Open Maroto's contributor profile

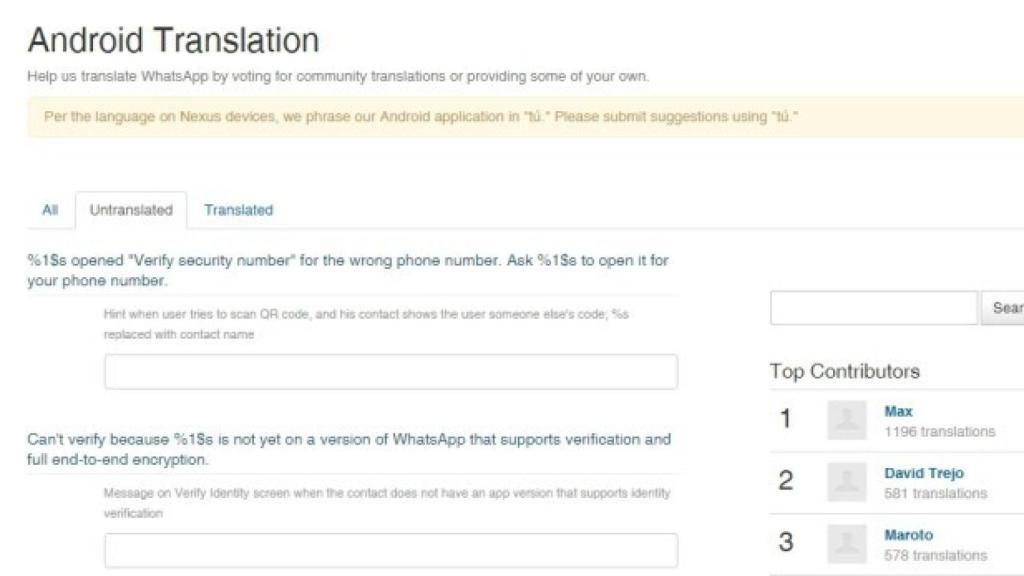click(x=909, y=535)
